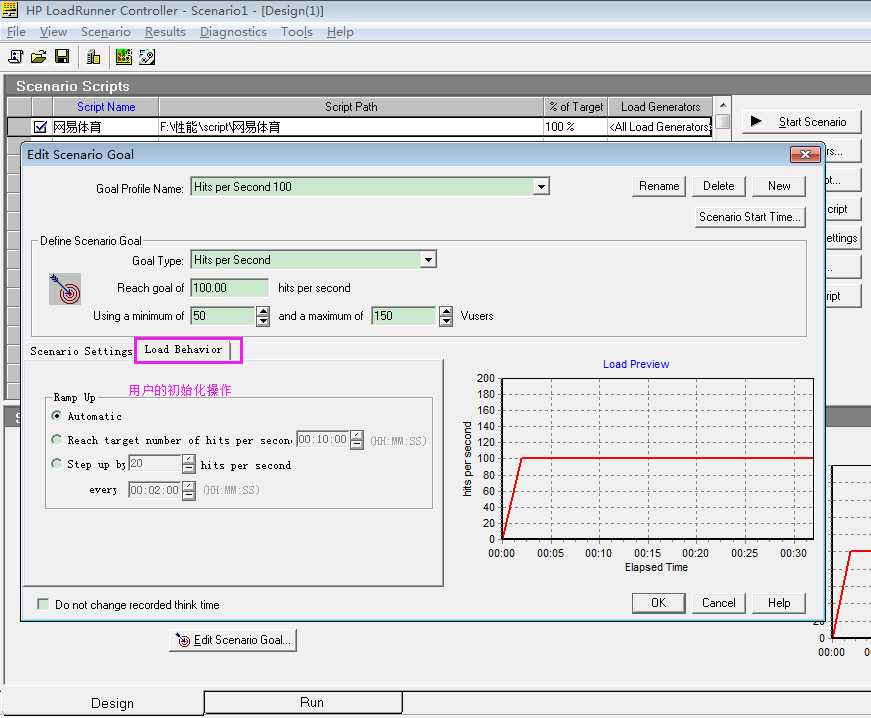
Task: Enable Do not change recorded think time
Action: click(42, 604)
